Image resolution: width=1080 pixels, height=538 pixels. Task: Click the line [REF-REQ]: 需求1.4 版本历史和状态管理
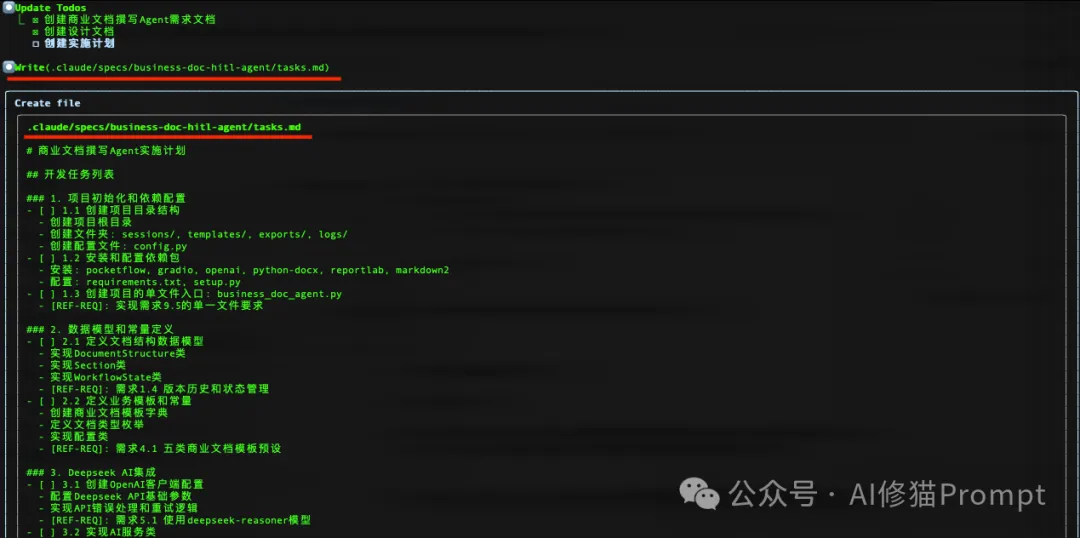154,389
